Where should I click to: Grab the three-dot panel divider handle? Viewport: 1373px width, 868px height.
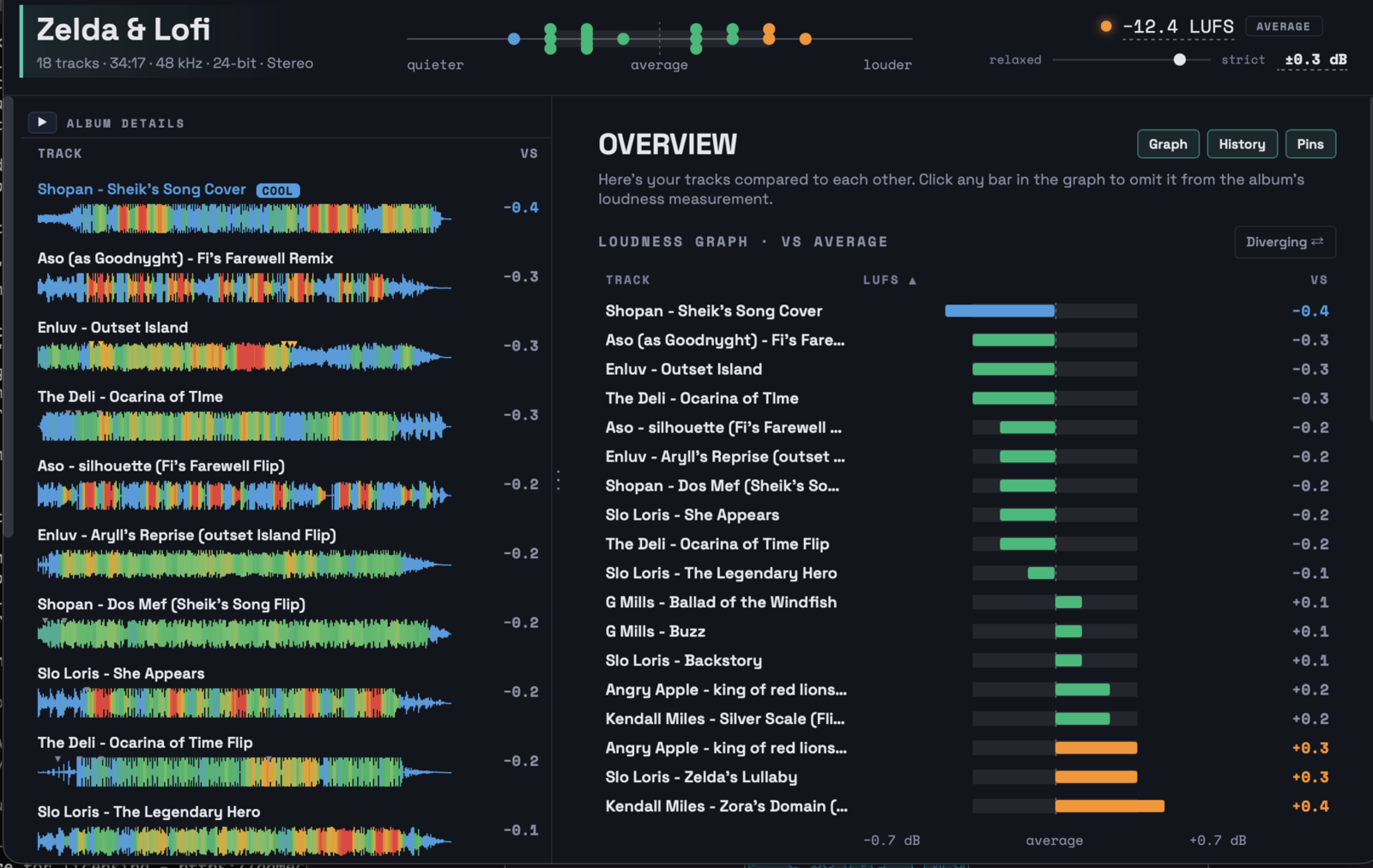click(559, 479)
